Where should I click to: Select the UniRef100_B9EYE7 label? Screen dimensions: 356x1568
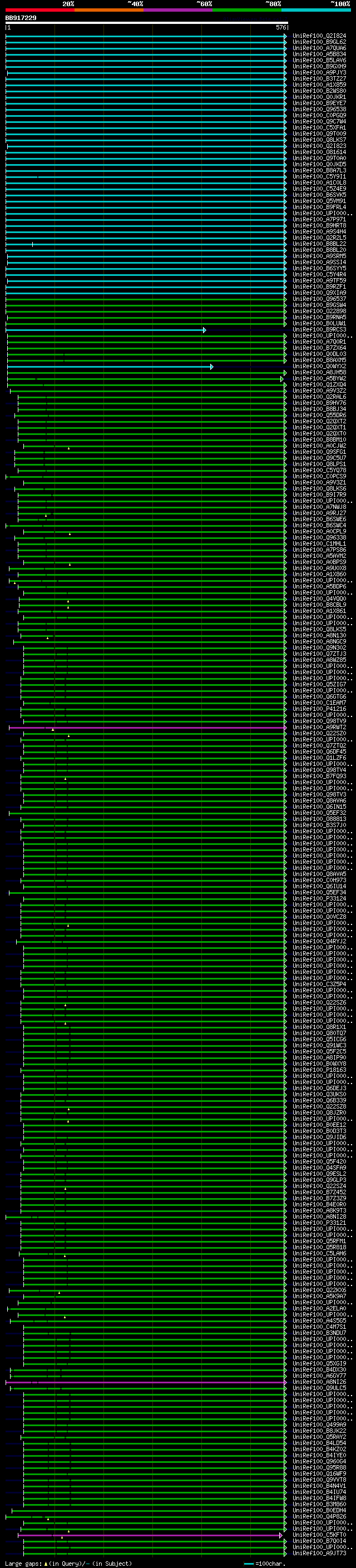[319, 103]
